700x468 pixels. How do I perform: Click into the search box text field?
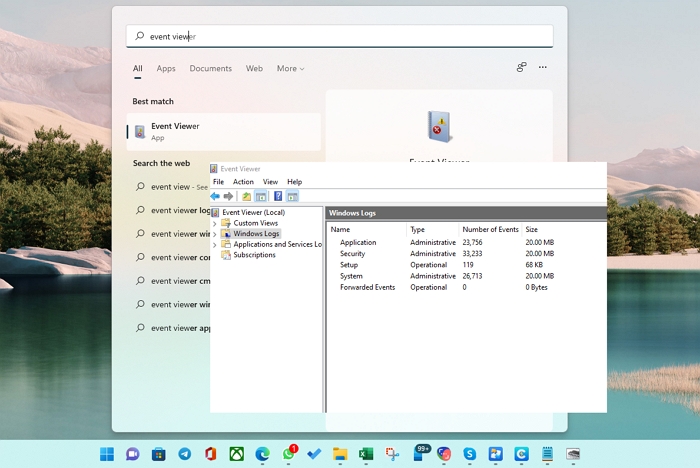click(340, 36)
